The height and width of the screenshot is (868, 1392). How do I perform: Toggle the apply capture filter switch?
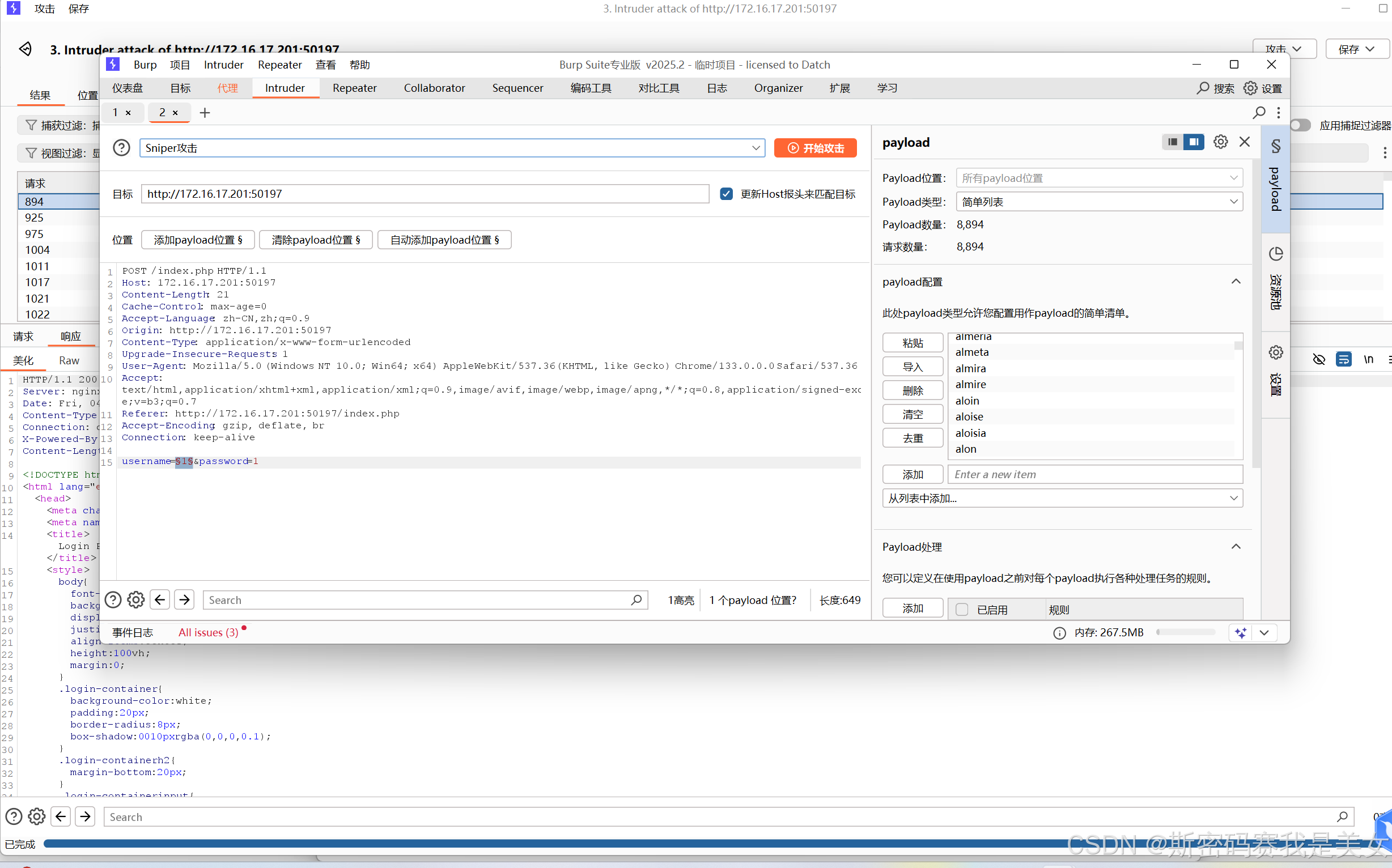point(1300,125)
